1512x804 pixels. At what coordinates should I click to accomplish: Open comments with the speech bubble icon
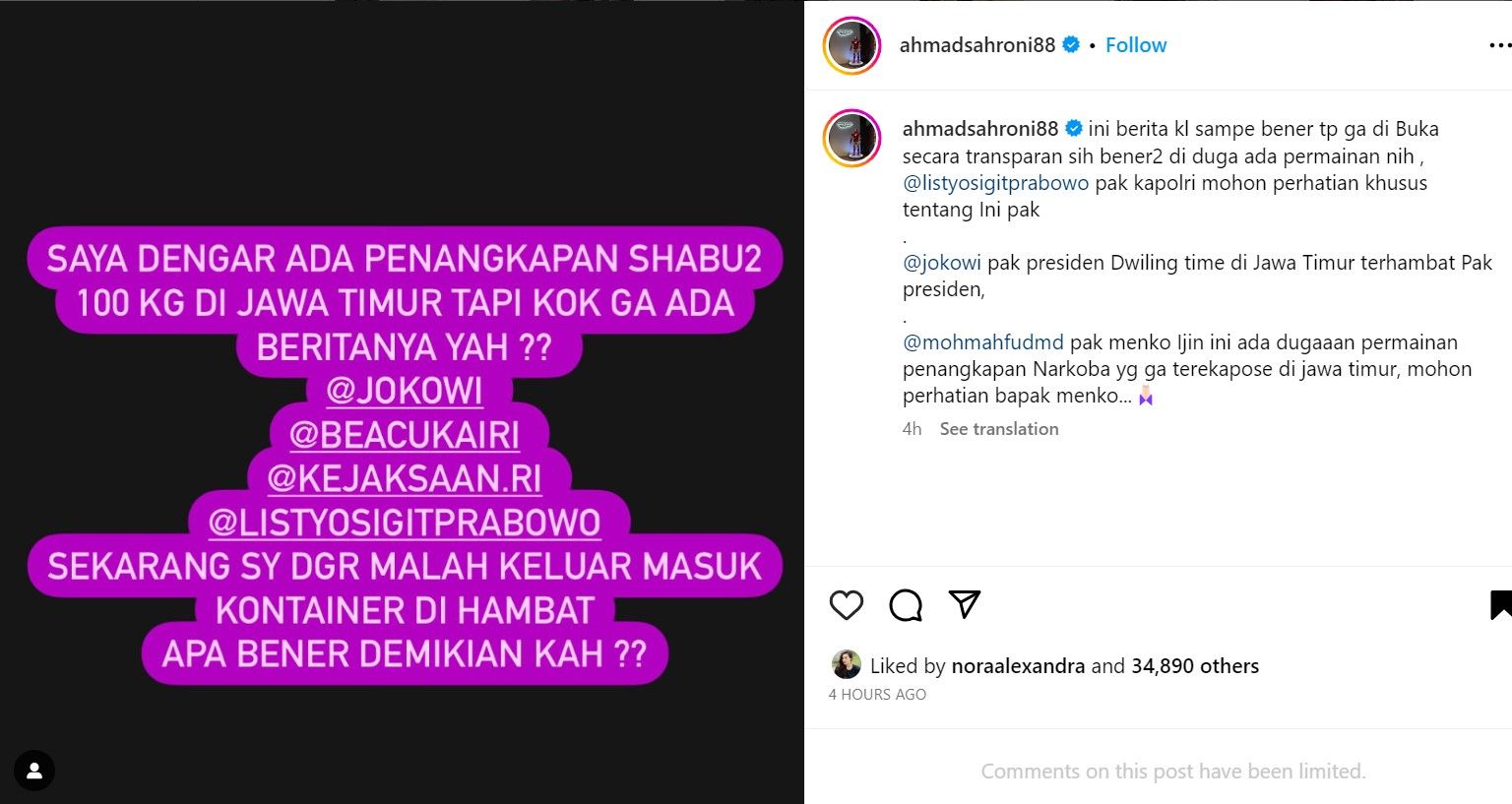click(x=905, y=605)
